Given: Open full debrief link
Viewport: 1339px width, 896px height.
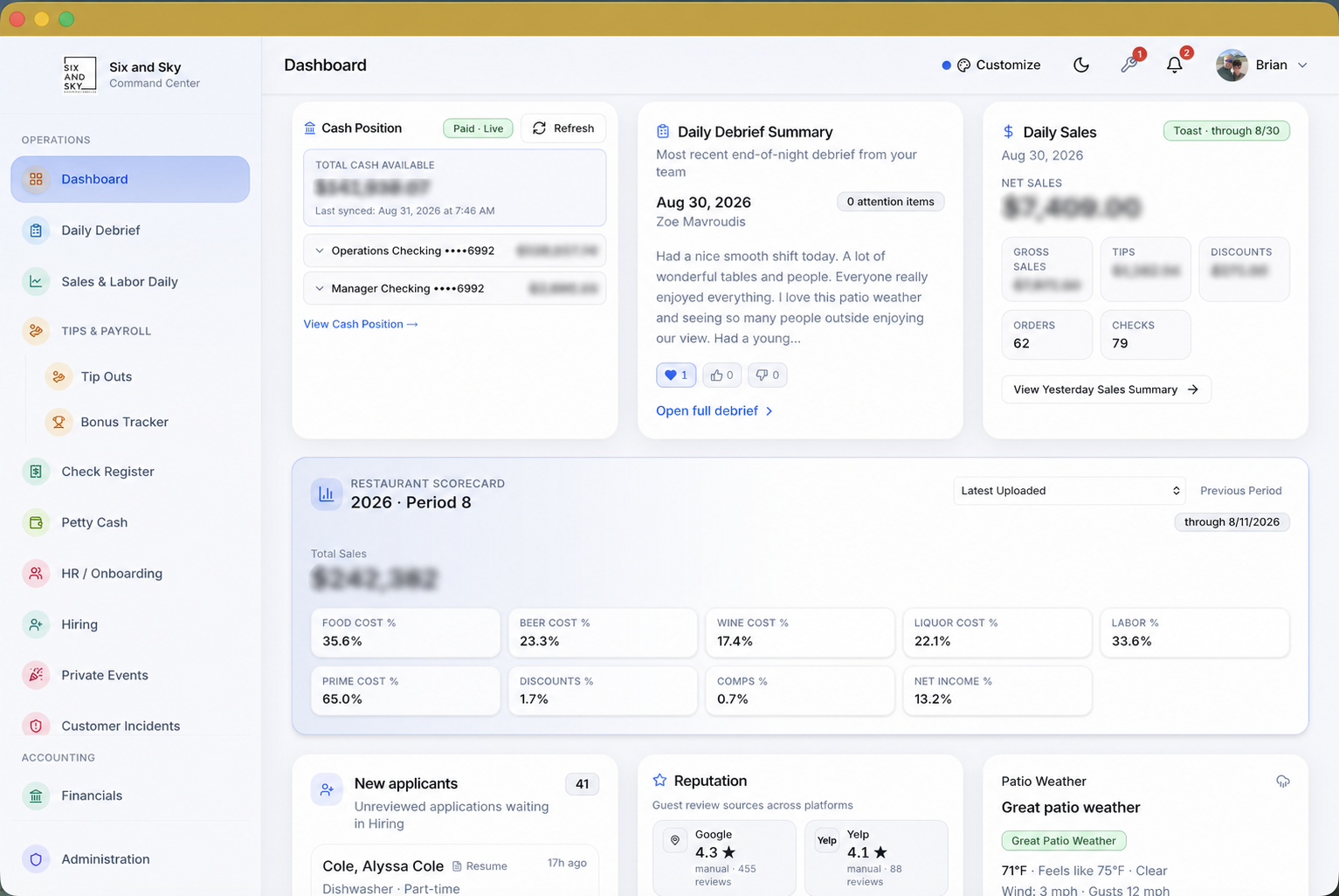Looking at the screenshot, I should [714, 410].
